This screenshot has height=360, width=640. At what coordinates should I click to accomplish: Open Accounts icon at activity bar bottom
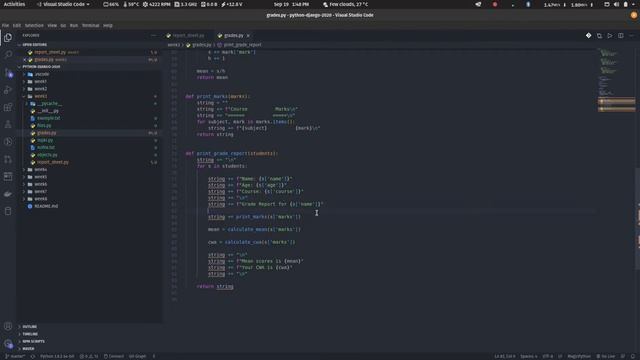8,326
